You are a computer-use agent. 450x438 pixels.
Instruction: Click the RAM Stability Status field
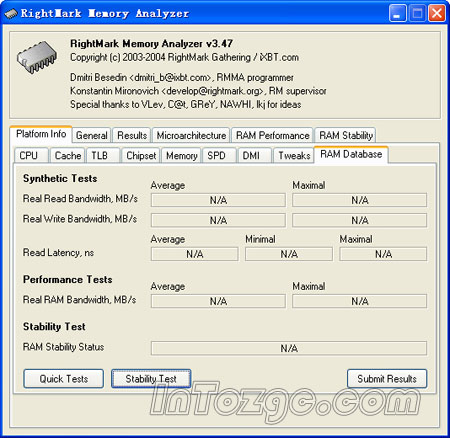(289, 348)
